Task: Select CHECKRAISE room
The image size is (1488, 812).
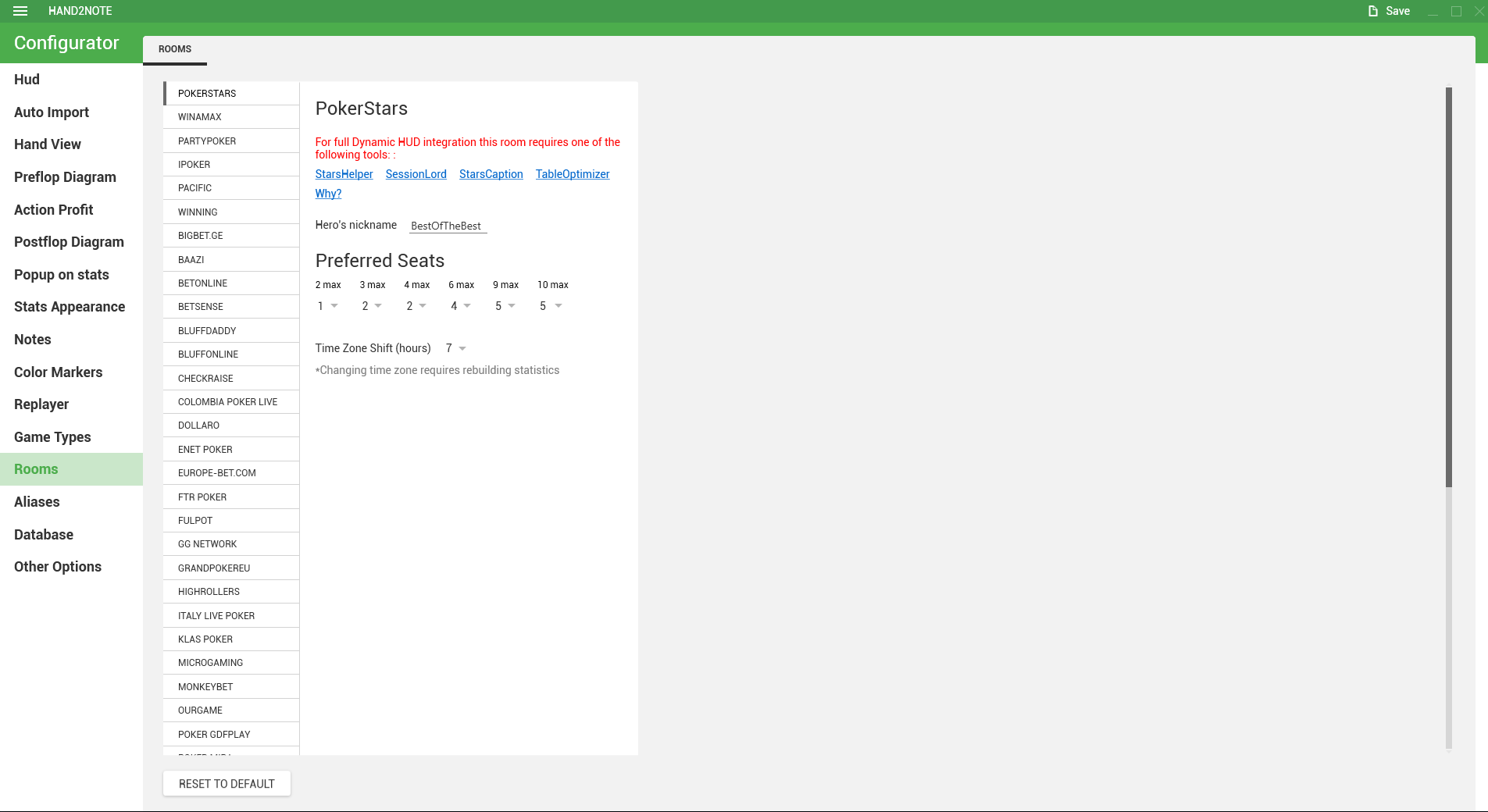Action: (231, 379)
